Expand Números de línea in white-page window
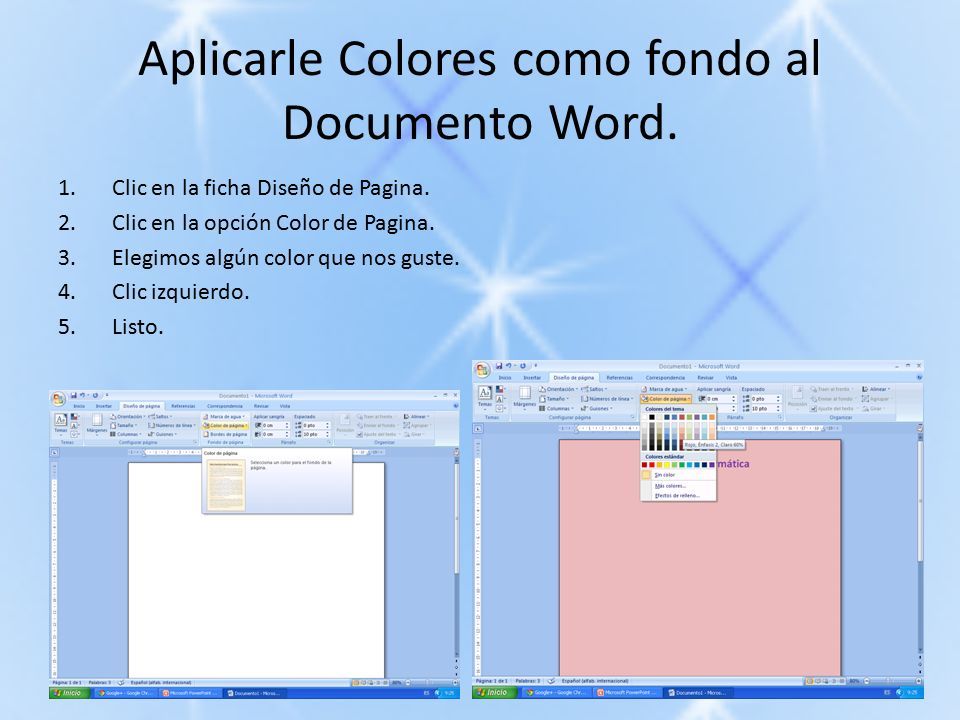 pos(171,425)
